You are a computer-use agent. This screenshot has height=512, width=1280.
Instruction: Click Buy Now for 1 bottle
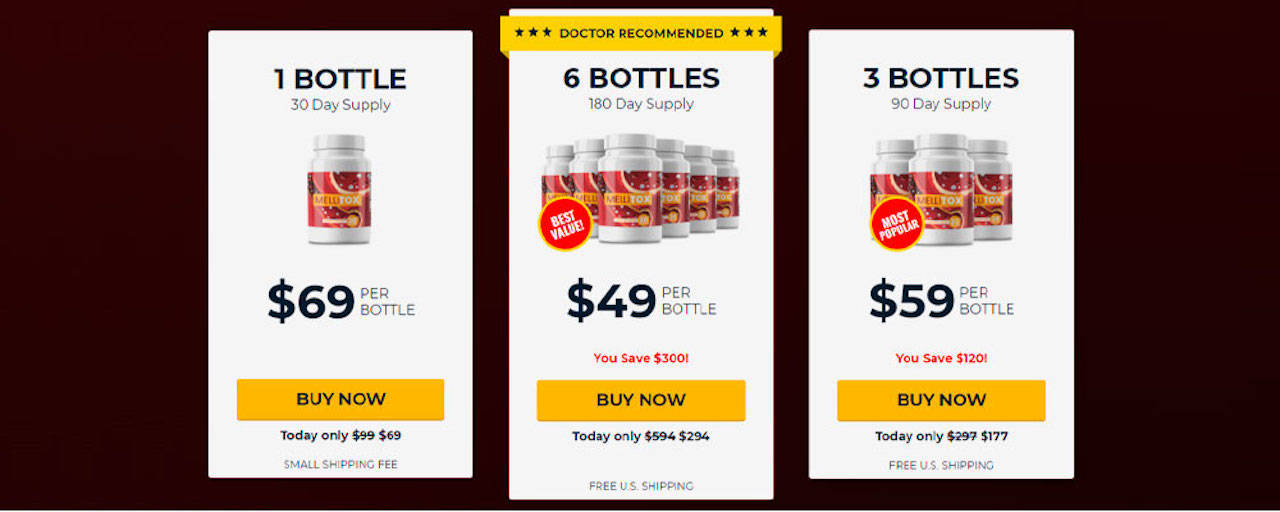click(340, 399)
